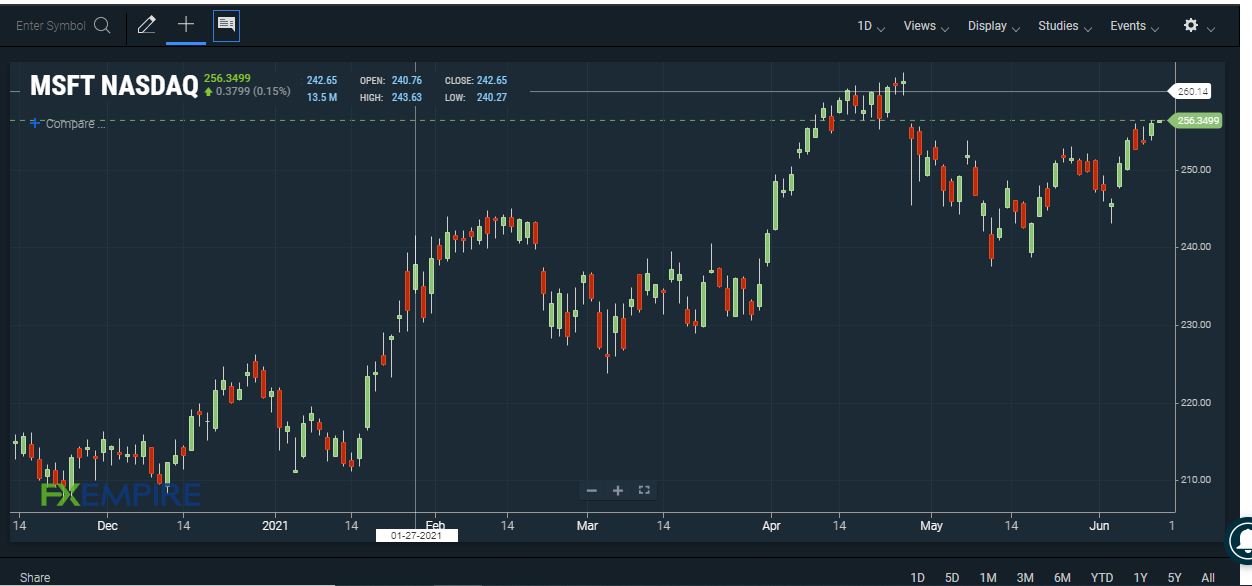Show the YTD range
The height and width of the screenshot is (586, 1252).
click(1102, 578)
